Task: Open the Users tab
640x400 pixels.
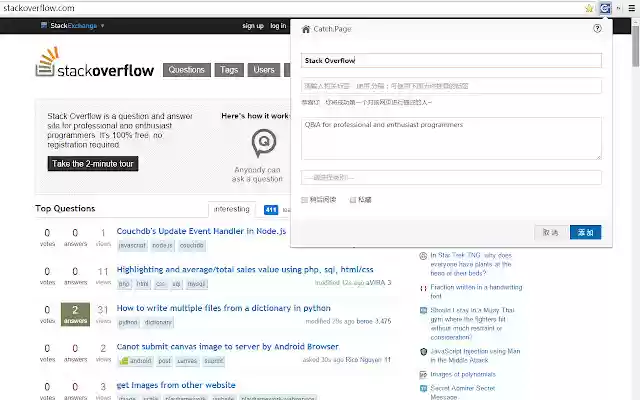Action: pos(264,70)
